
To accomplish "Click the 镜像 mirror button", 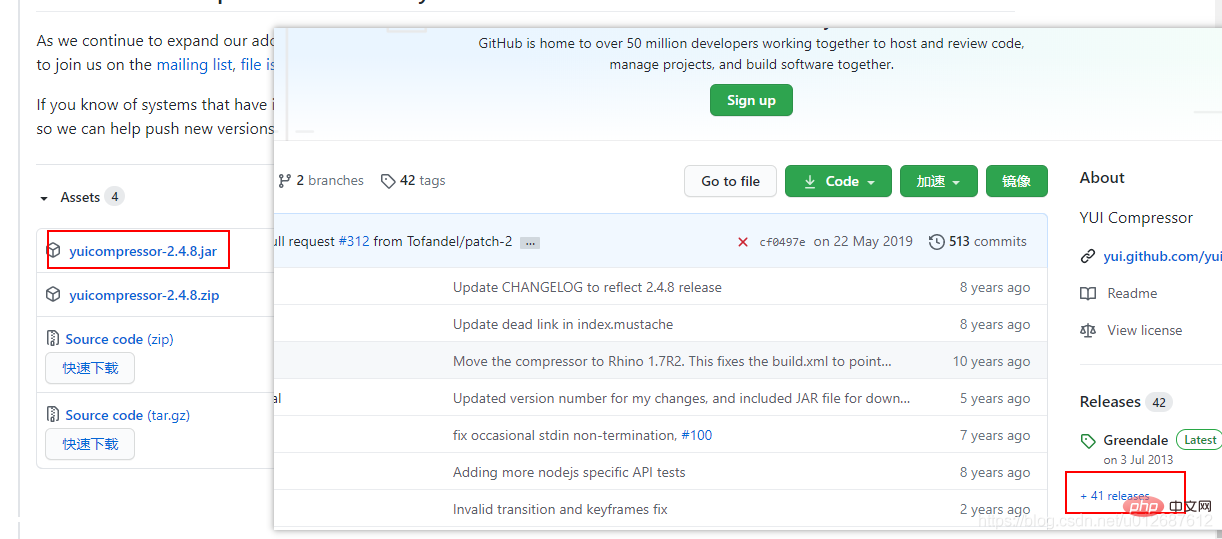I will tap(1016, 181).
